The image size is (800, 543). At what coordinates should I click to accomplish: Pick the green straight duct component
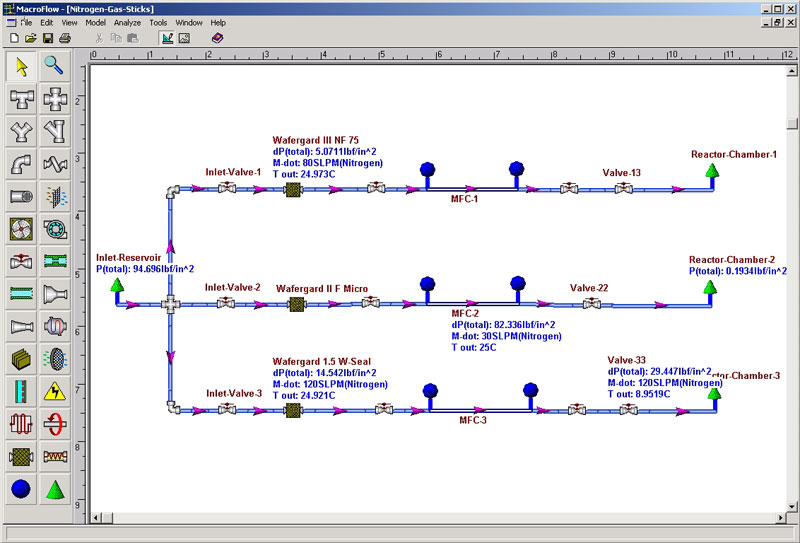21,294
